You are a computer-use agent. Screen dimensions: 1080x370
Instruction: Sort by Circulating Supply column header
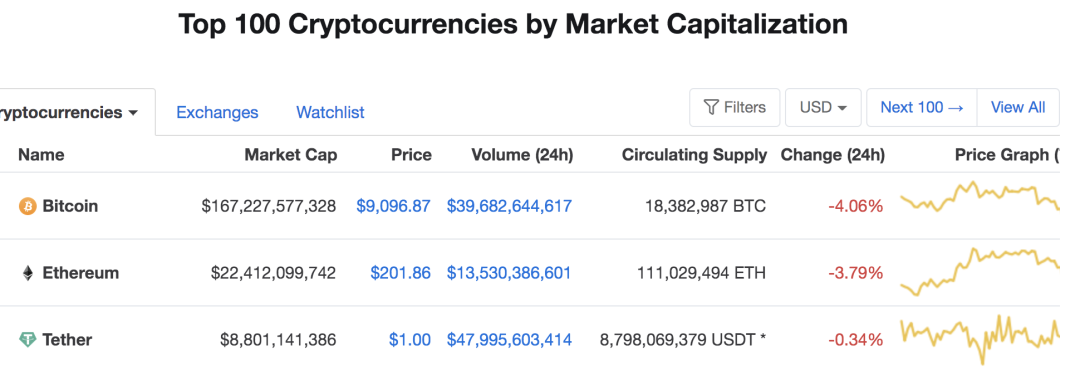click(x=694, y=155)
